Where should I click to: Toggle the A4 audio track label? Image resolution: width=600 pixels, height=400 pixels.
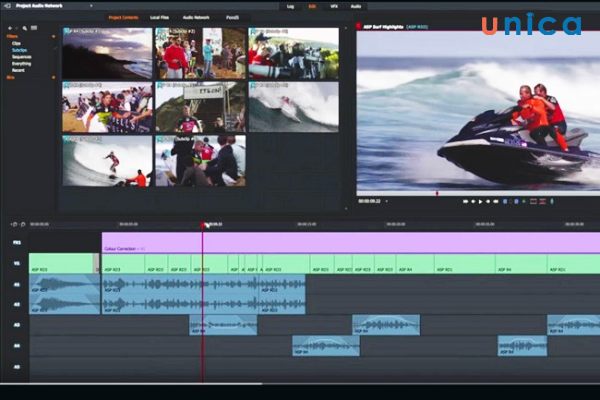(x=16, y=346)
